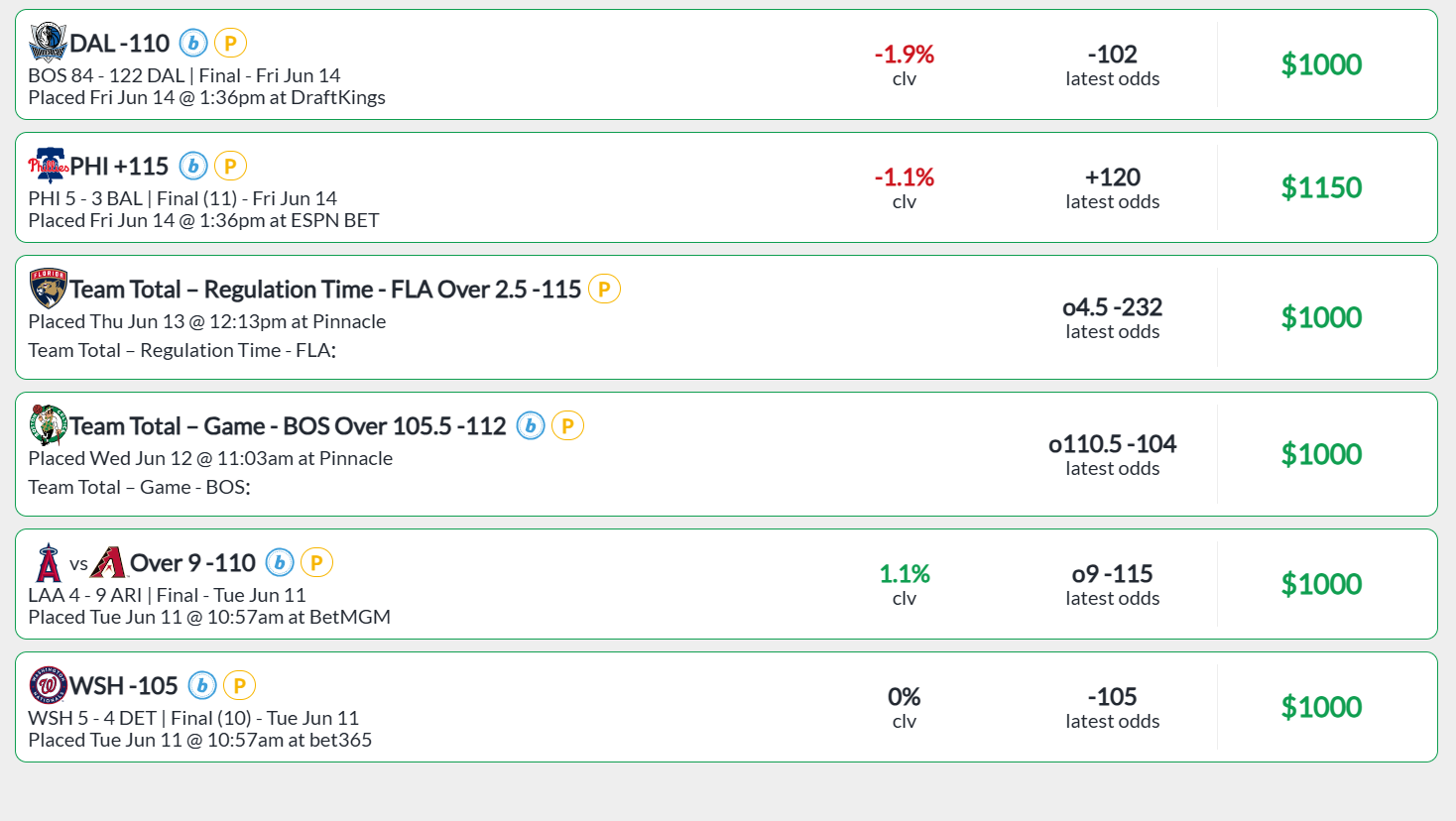Click the blue b badge beside PHI +115
1456x821 pixels.
pyautogui.click(x=193, y=166)
